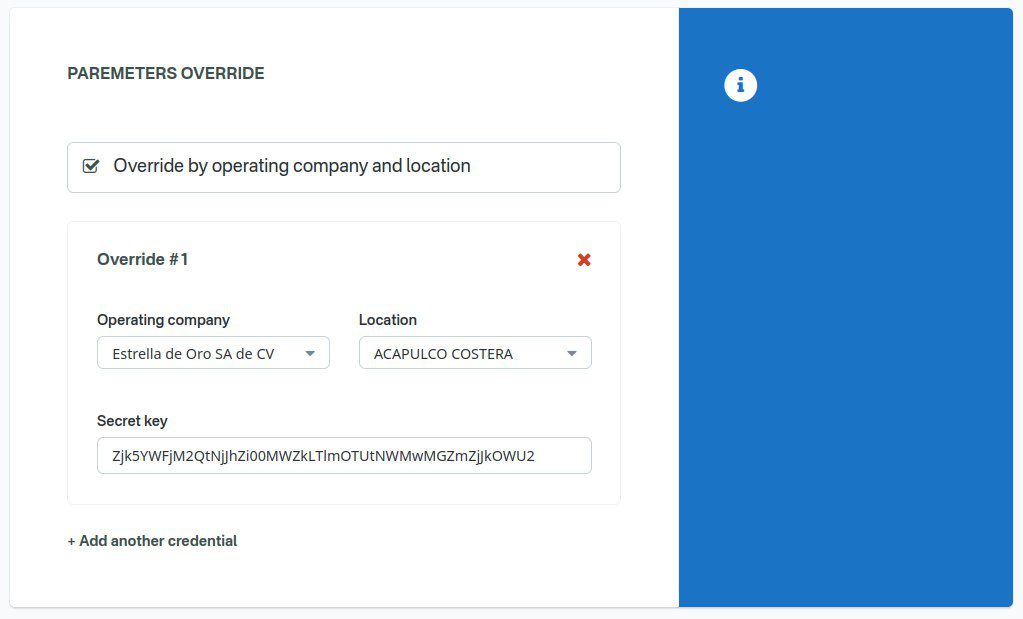Click empty space at the bottom of the Override #1 card

(x=343, y=489)
